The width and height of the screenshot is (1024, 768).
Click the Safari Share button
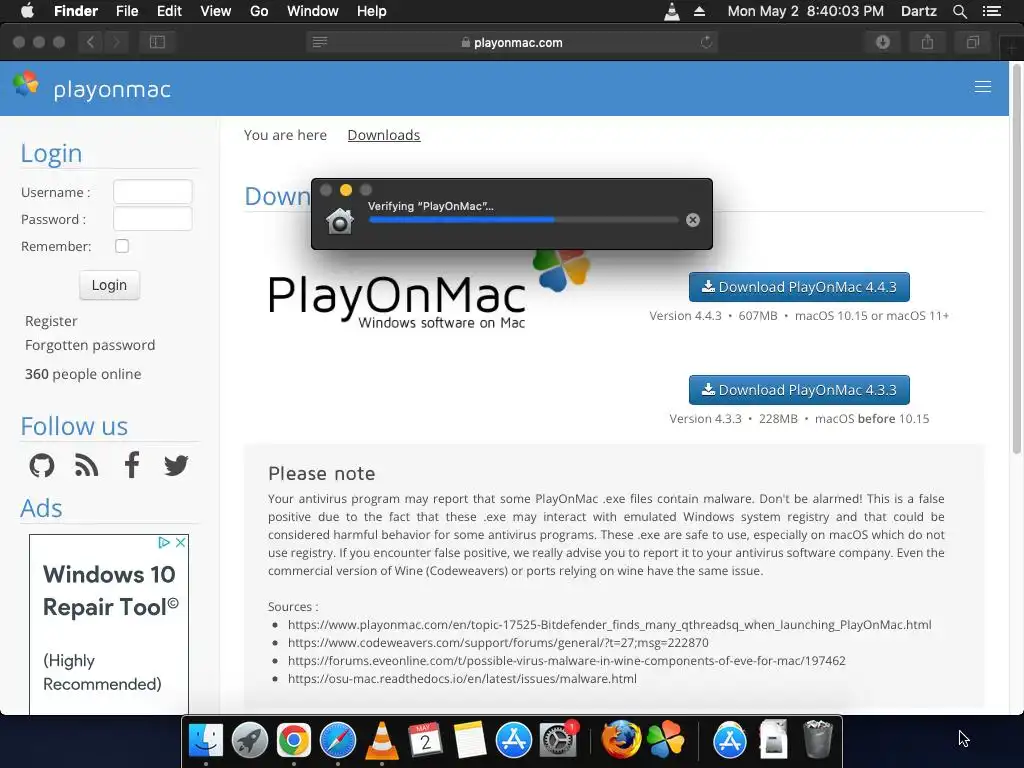(x=927, y=42)
